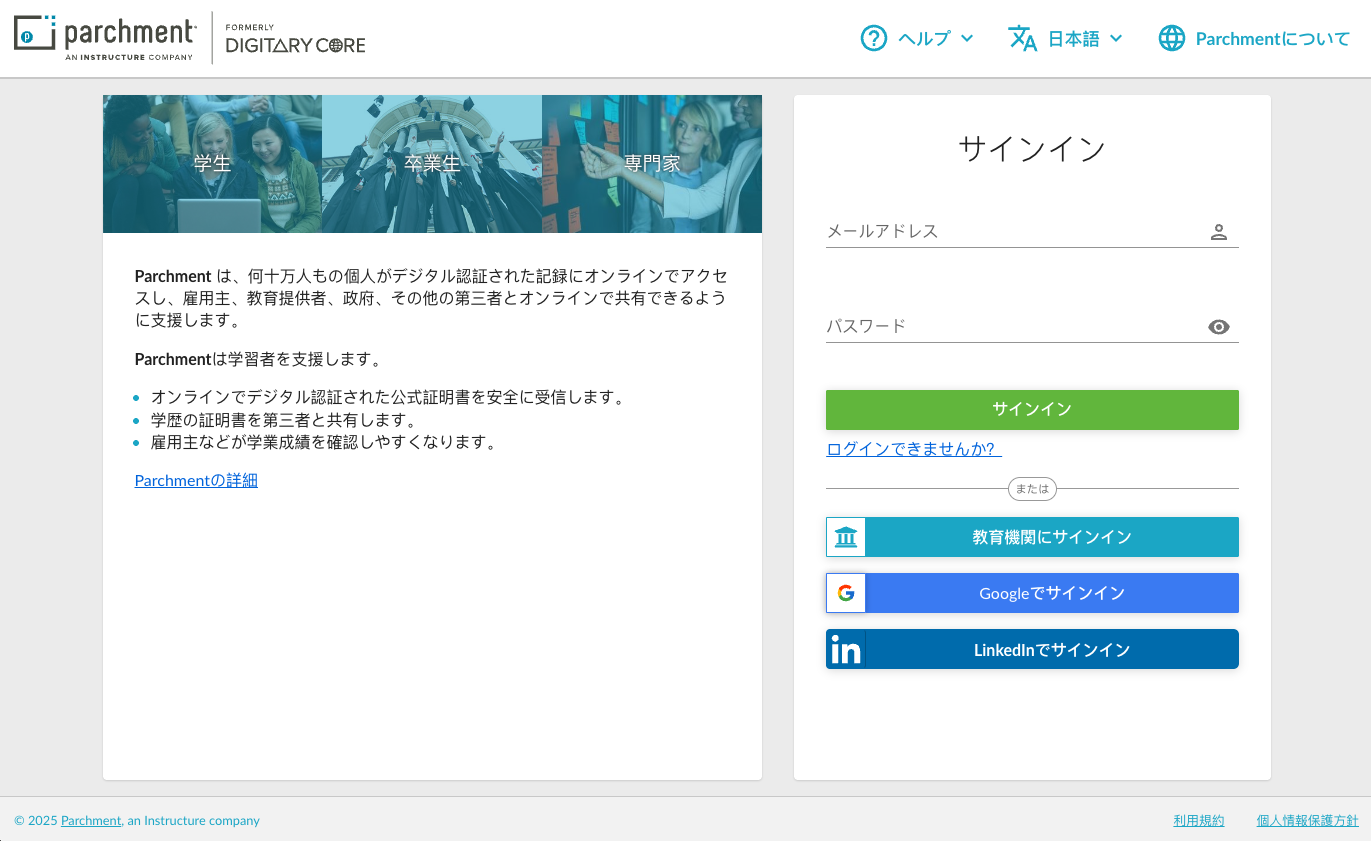Select the 専門家 banner image
Image resolution: width=1371 pixels, height=841 pixels.
[652, 164]
